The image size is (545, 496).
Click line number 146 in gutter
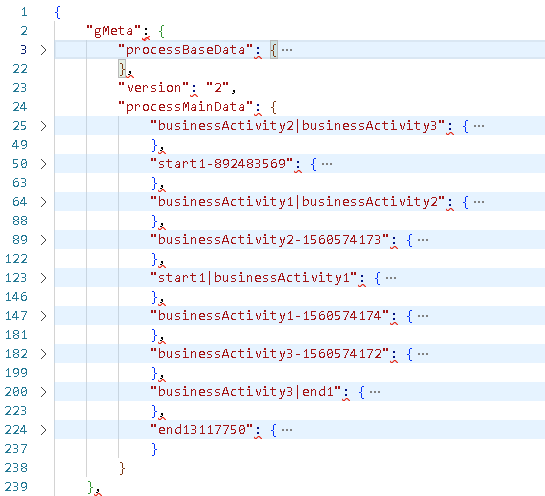(16, 297)
